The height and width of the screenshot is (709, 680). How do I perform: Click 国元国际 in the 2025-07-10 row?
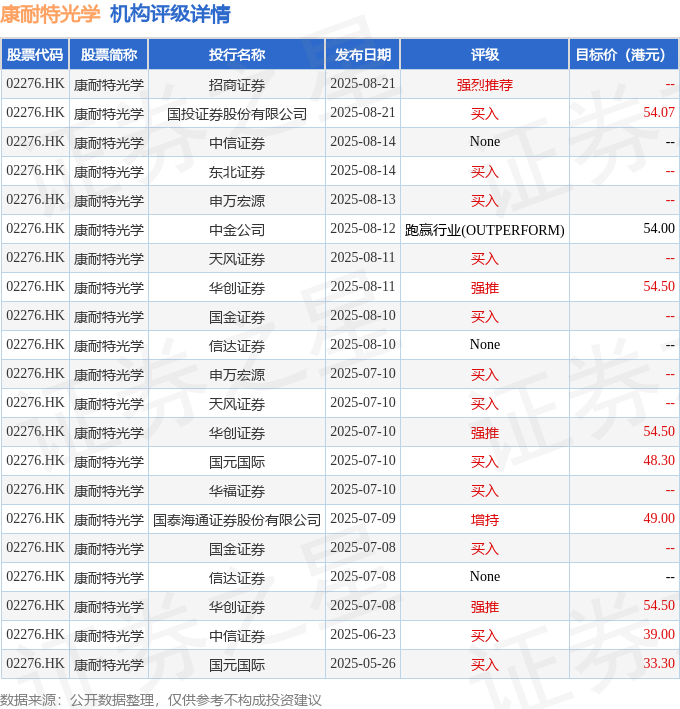point(236,462)
